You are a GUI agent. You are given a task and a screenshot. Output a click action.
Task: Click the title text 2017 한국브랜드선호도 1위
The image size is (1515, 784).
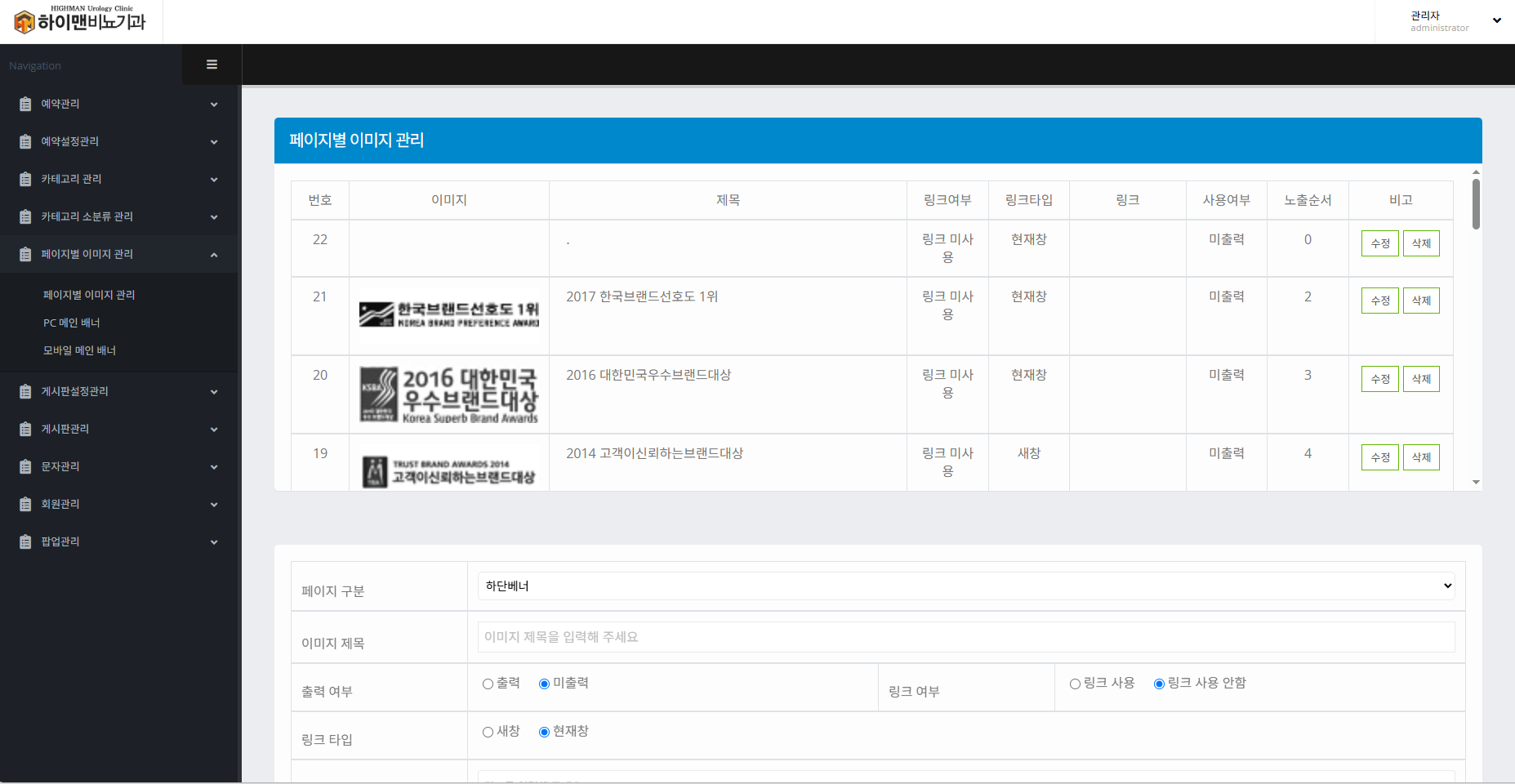642,296
